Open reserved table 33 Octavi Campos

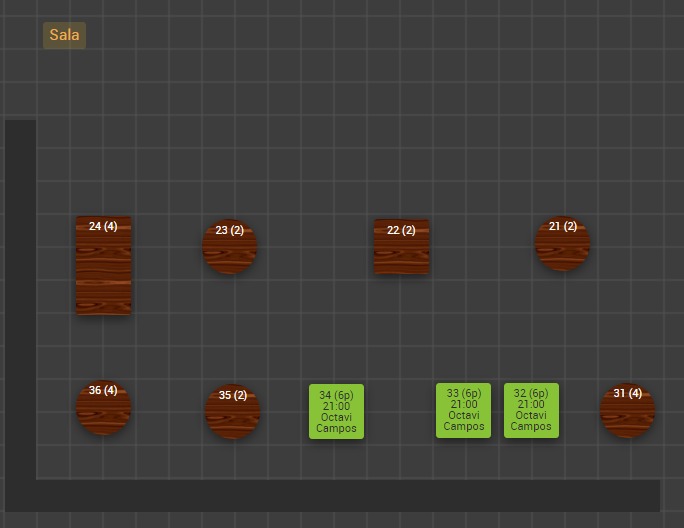pos(463,411)
